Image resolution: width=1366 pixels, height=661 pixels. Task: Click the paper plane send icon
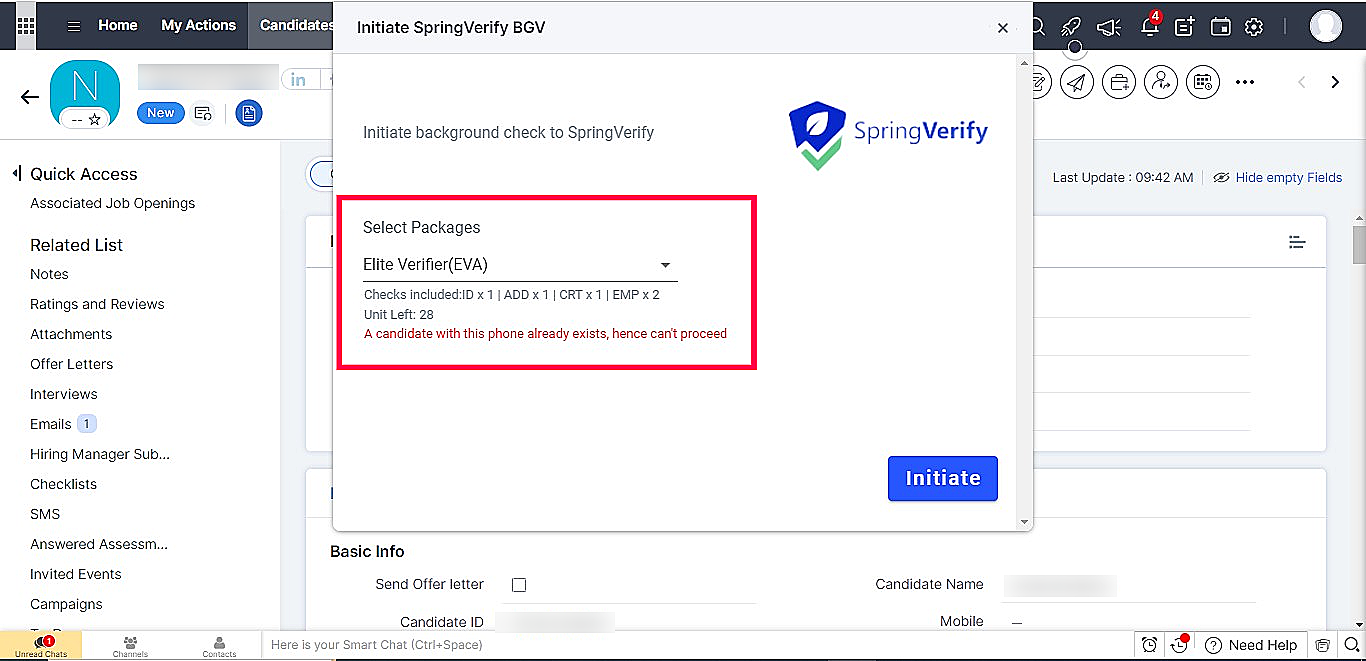(1077, 82)
